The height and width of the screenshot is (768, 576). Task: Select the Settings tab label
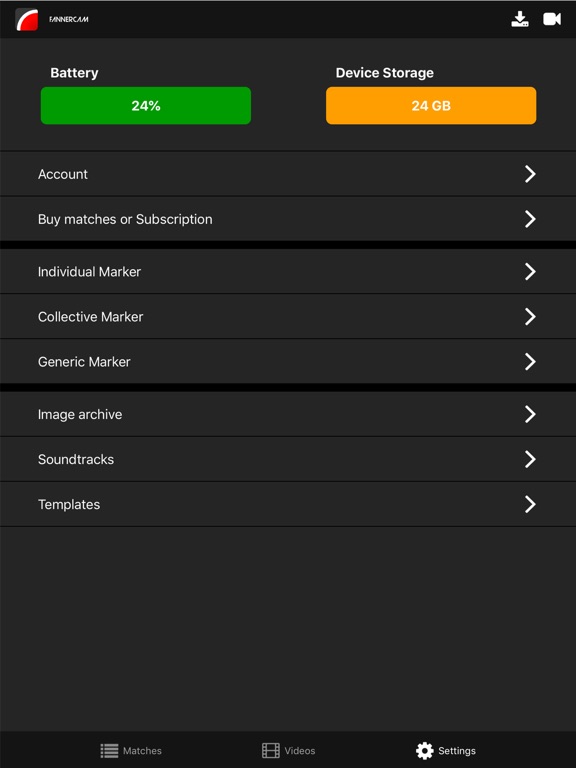(x=457, y=751)
